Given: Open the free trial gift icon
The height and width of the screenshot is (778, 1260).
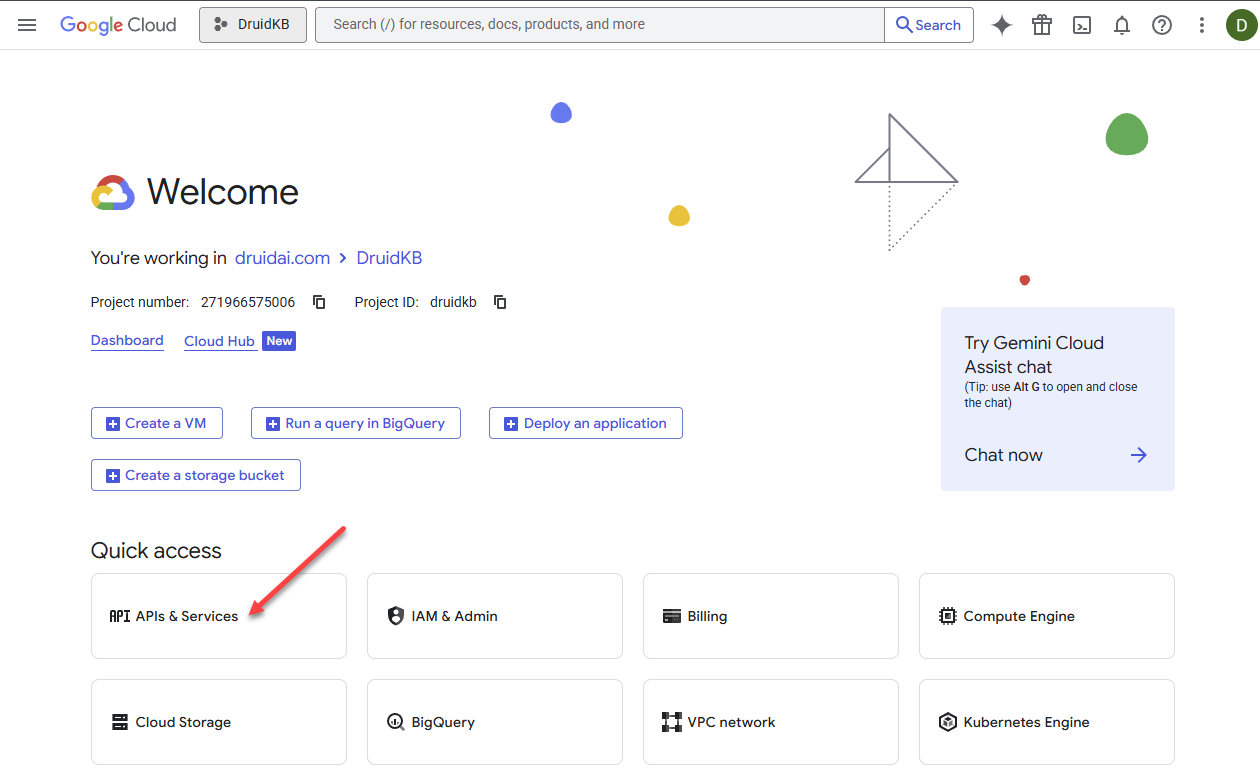Looking at the screenshot, I should [x=1042, y=25].
